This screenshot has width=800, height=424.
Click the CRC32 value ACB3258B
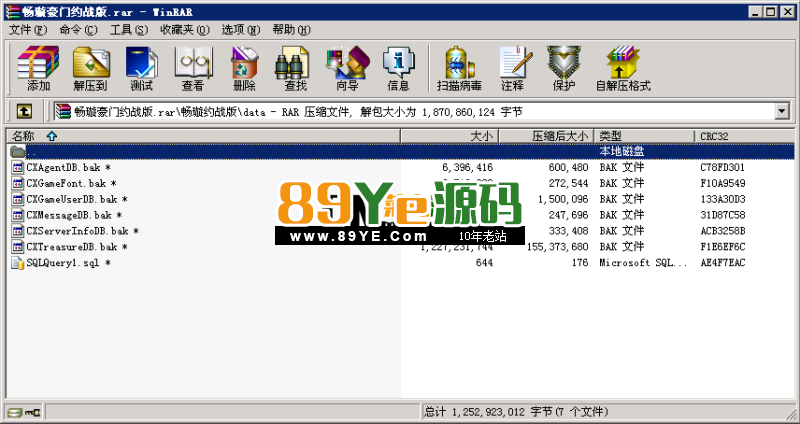click(x=723, y=231)
